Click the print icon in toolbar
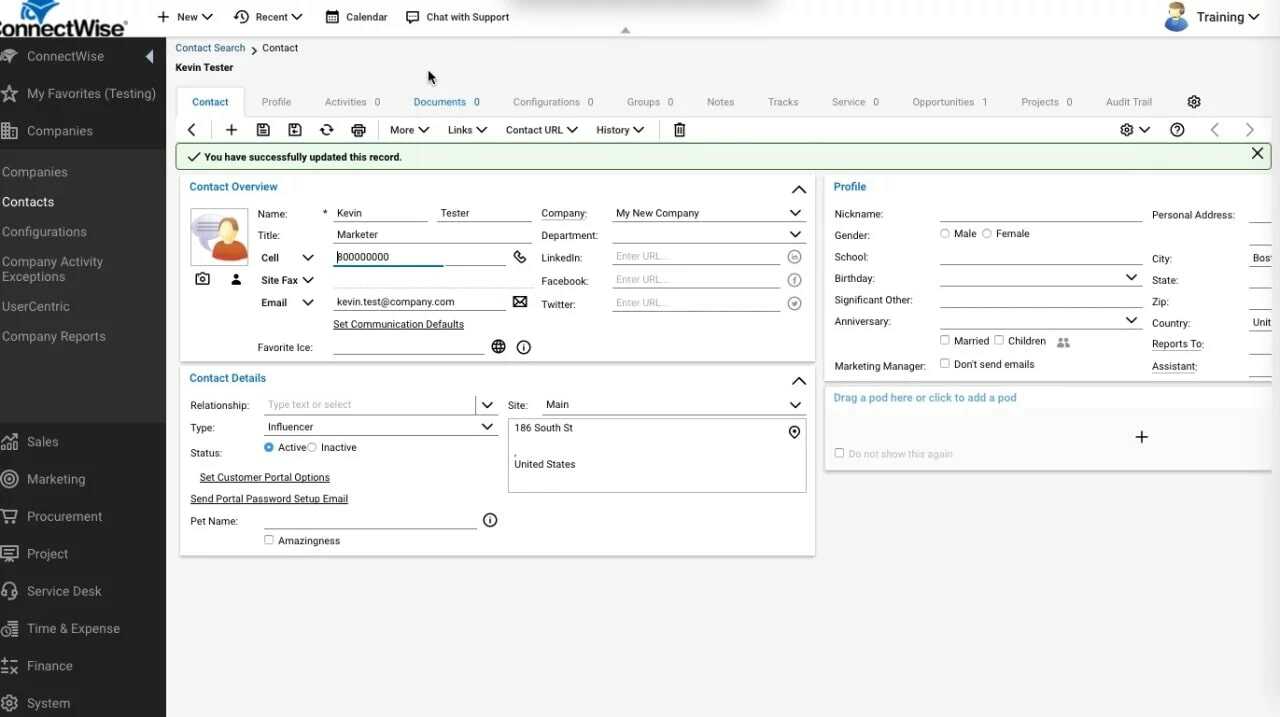1280x717 pixels. click(358, 130)
